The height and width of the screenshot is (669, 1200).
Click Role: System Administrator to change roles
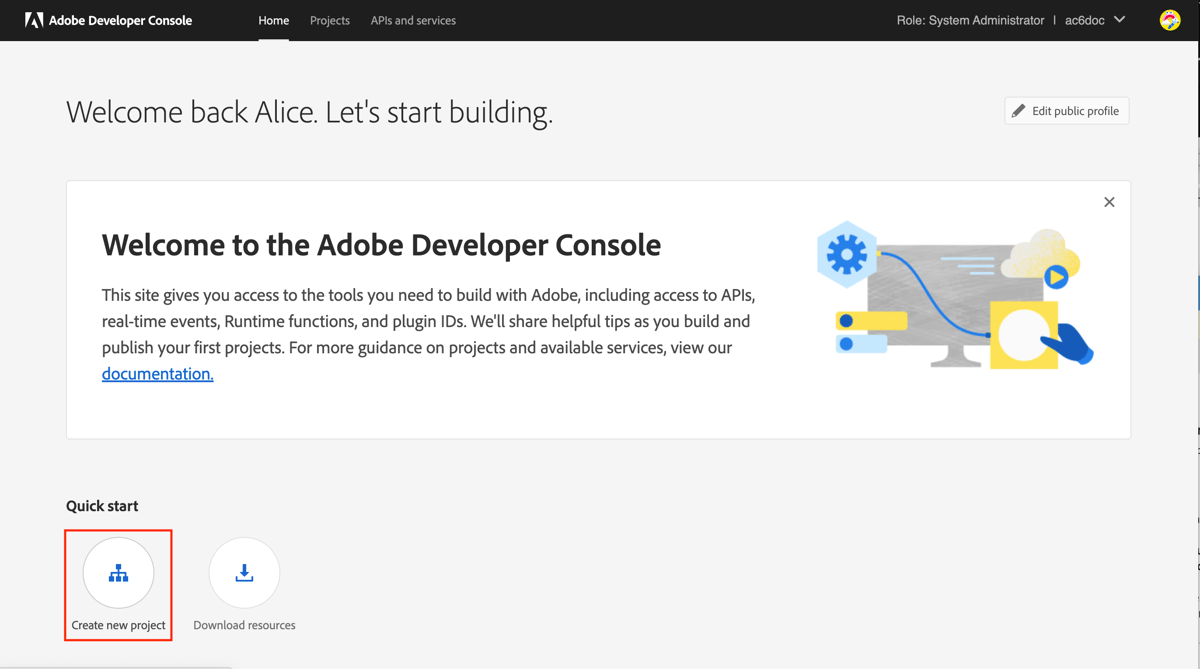click(x=970, y=19)
